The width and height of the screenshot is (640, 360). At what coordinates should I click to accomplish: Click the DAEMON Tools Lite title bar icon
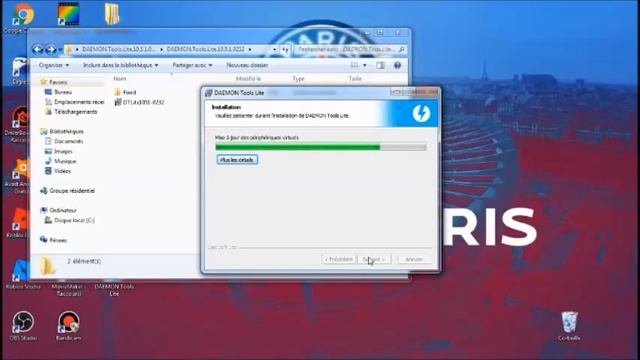(x=209, y=93)
